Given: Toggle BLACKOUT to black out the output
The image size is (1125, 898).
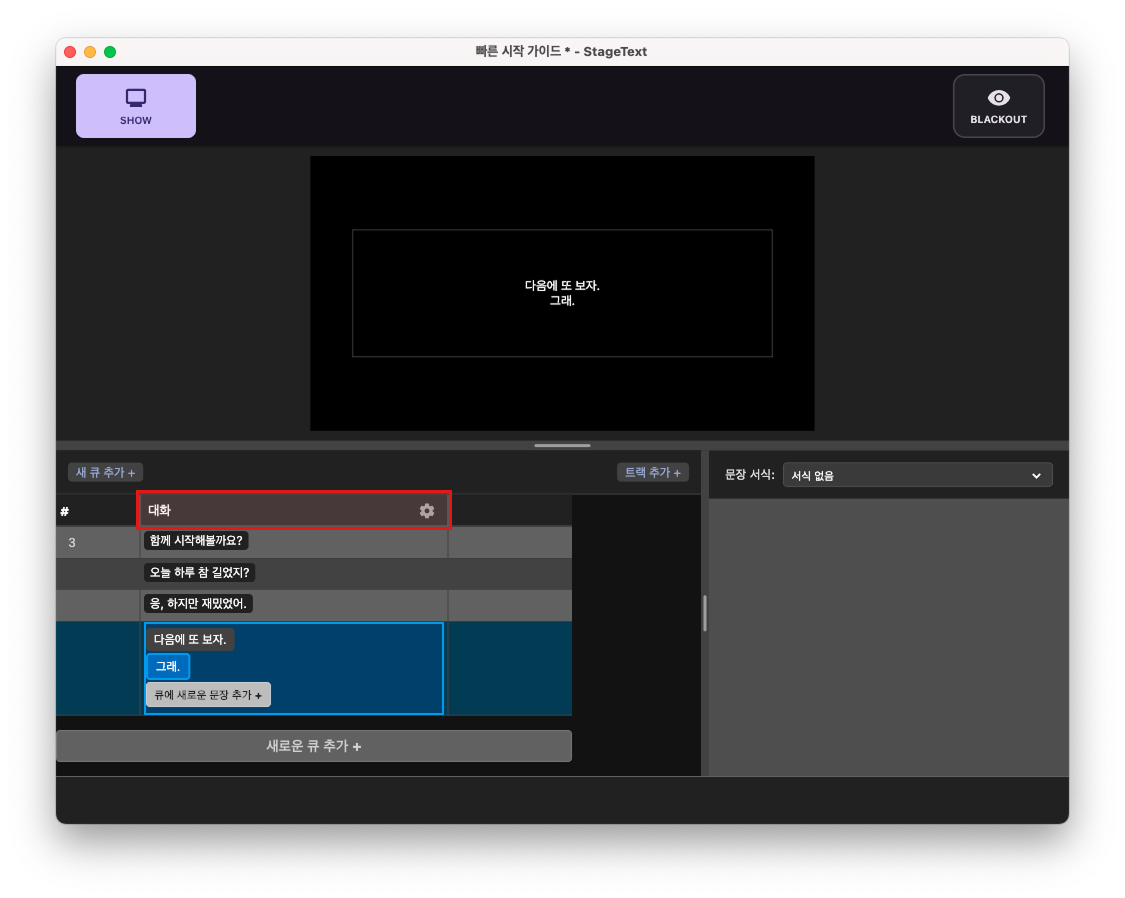Looking at the screenshot, I should click(x=998, y=105).
